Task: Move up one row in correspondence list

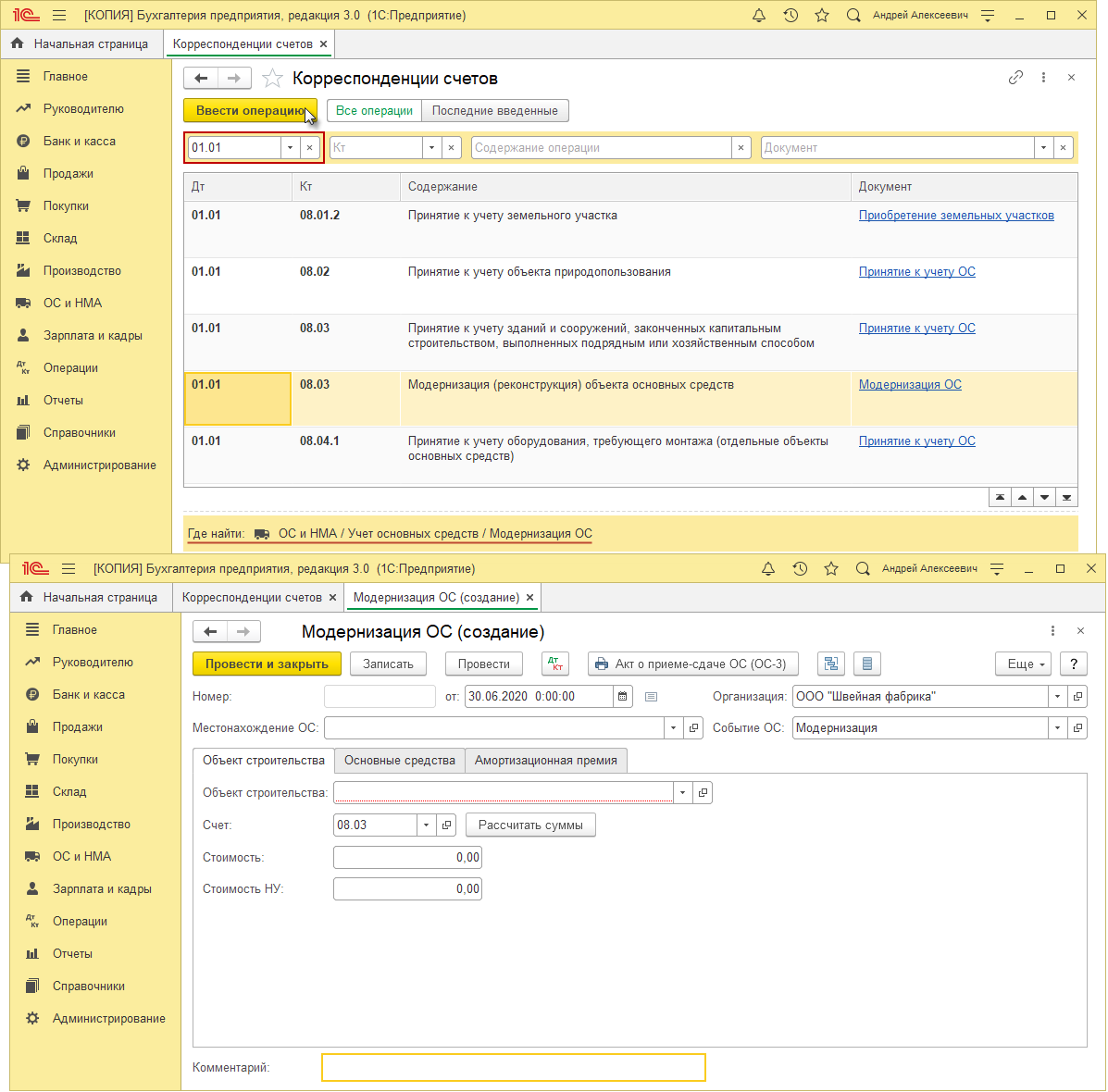Action: click(1023, 497)
